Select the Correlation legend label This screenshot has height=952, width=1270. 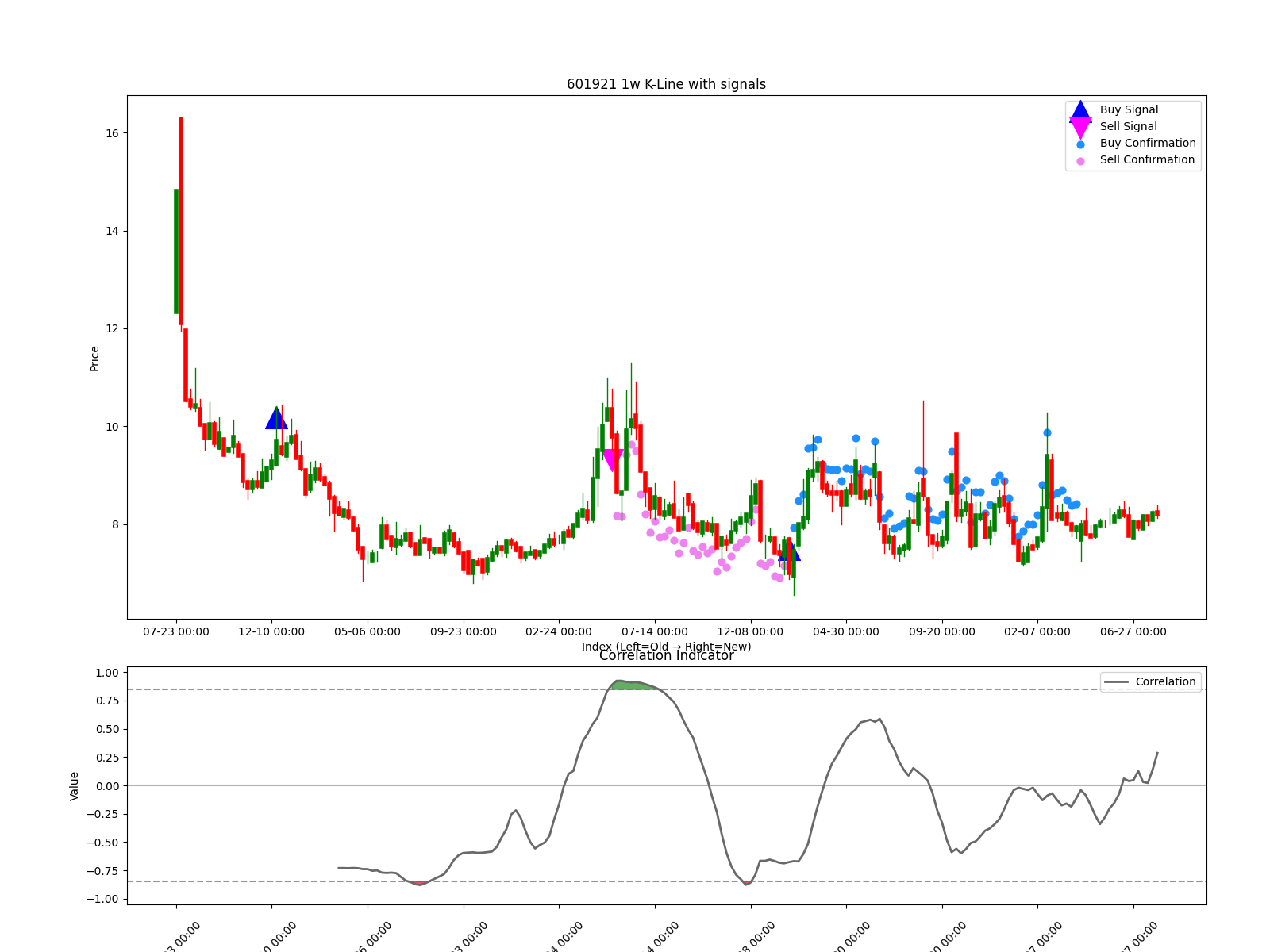(1165, 682)
